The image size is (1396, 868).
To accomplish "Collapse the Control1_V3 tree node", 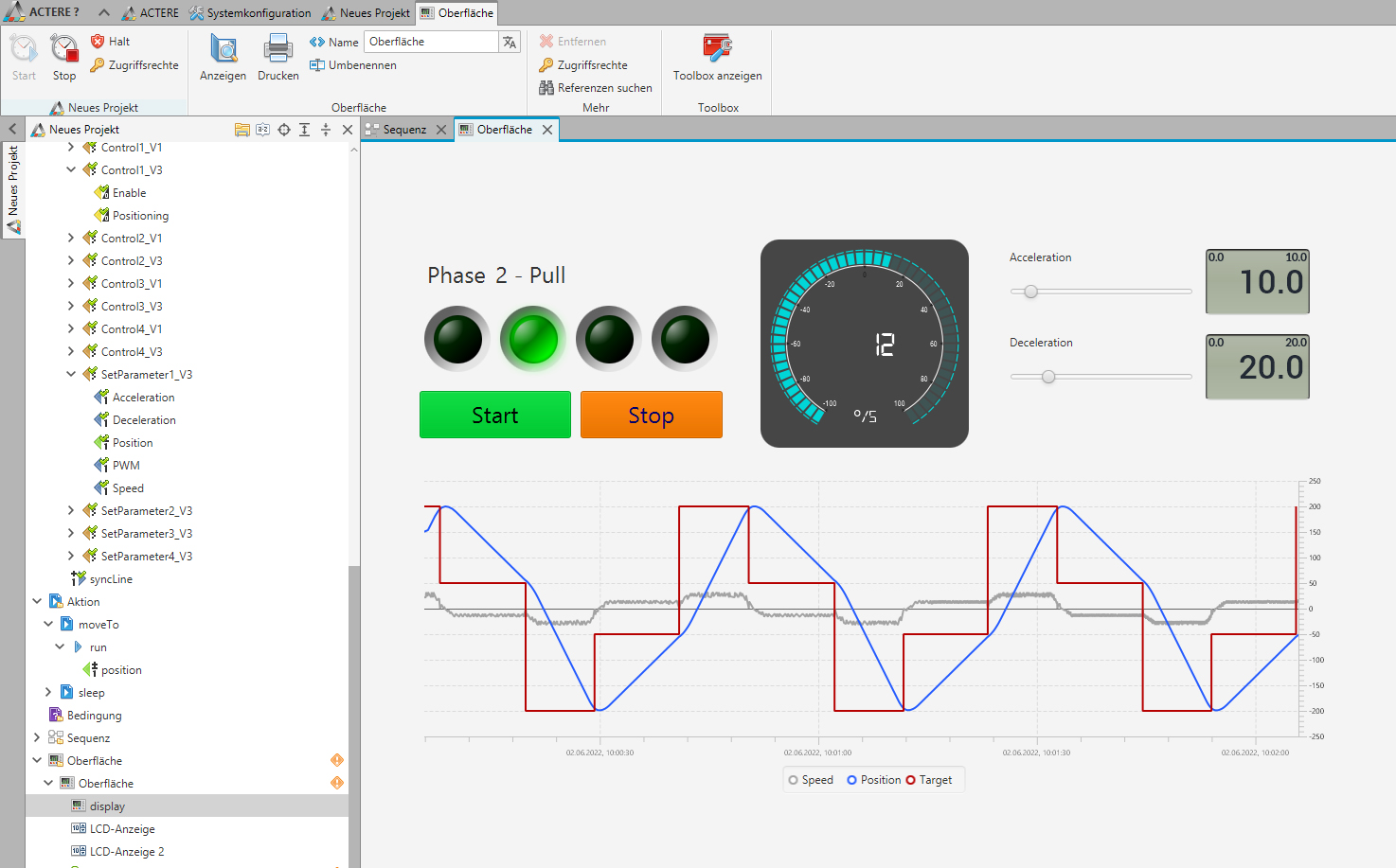I will 71,170.
